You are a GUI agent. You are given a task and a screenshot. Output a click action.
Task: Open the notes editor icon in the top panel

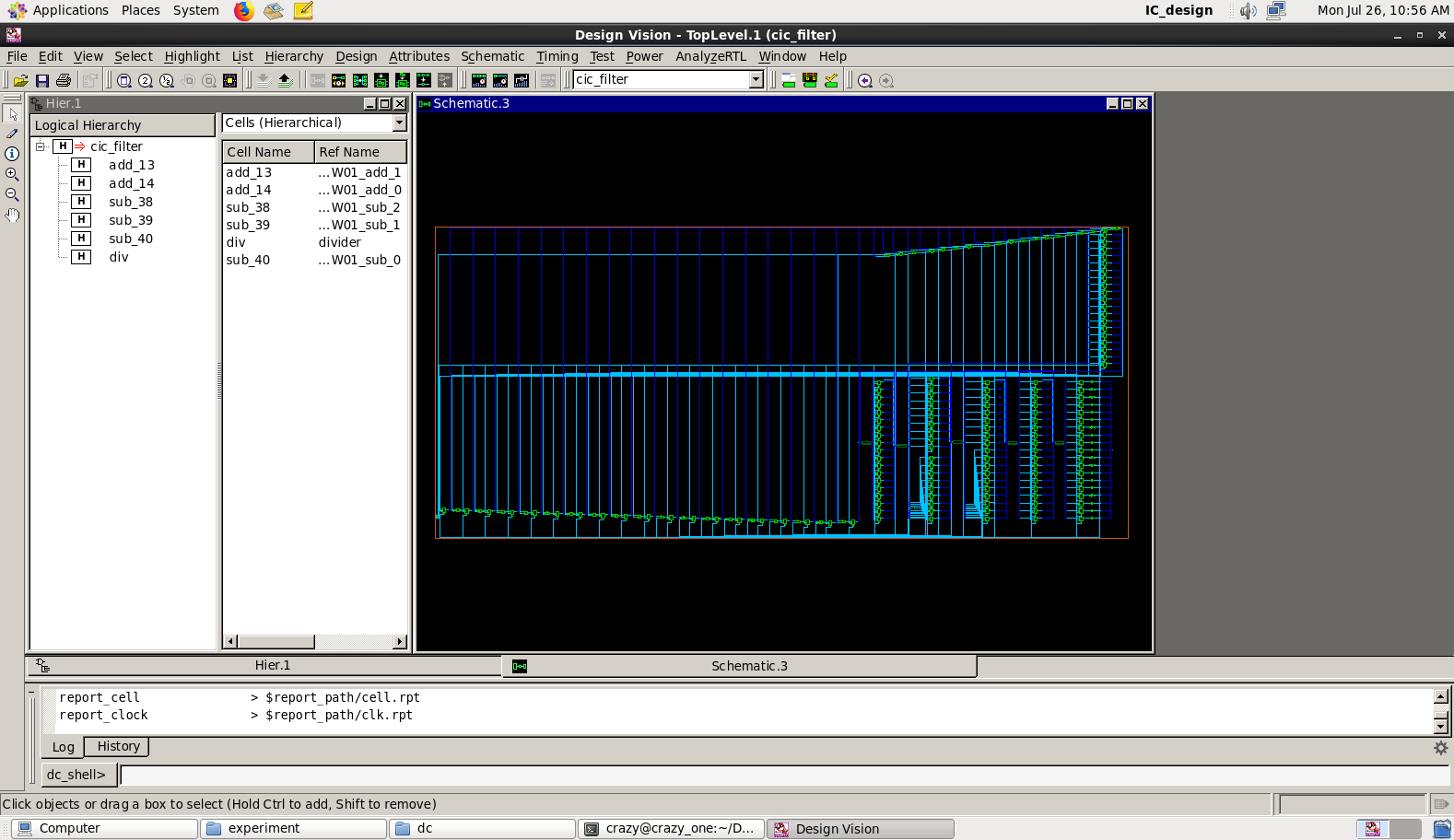pyautogui.click(x=303, y=10)
